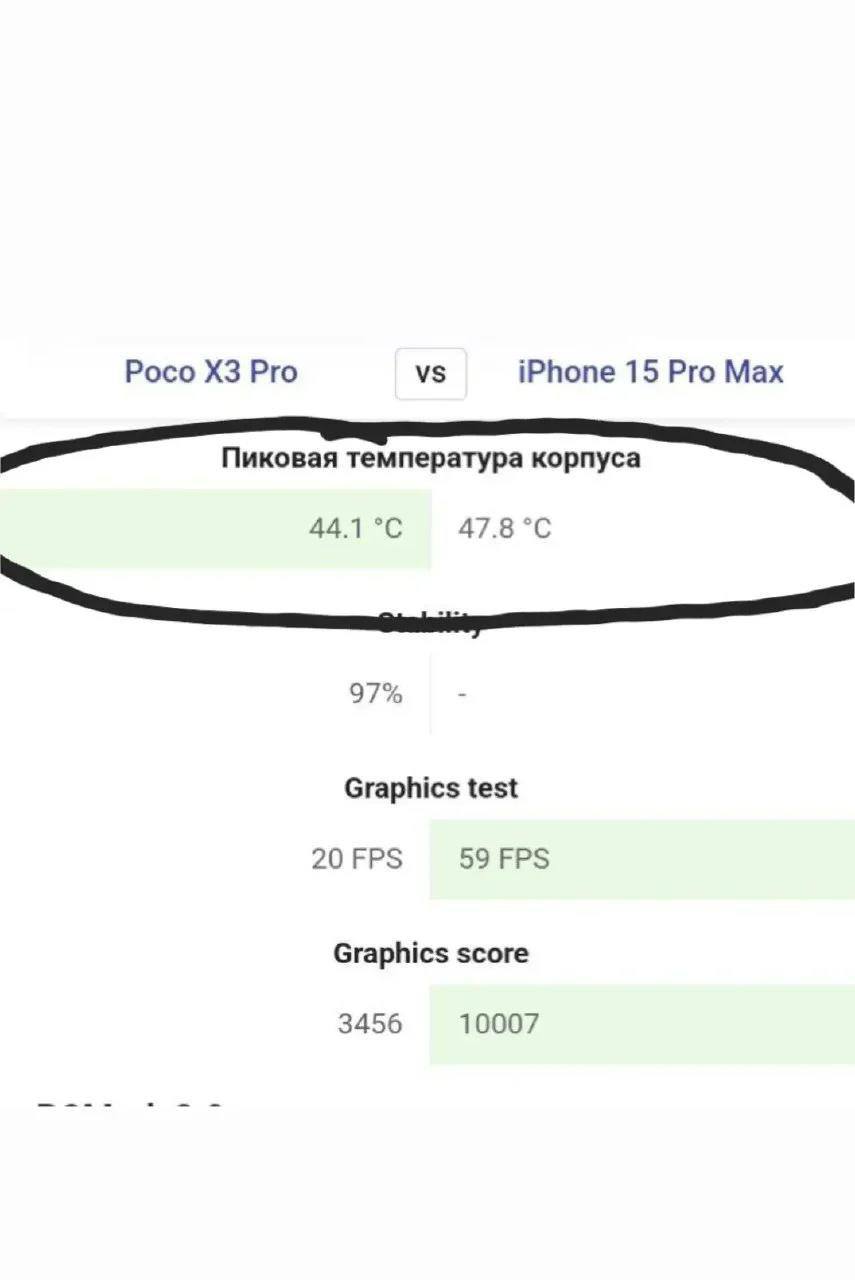Open the Poco X3 Pro device link
Viewport: 855px width, 1280px height.
[x=211, y=372]
